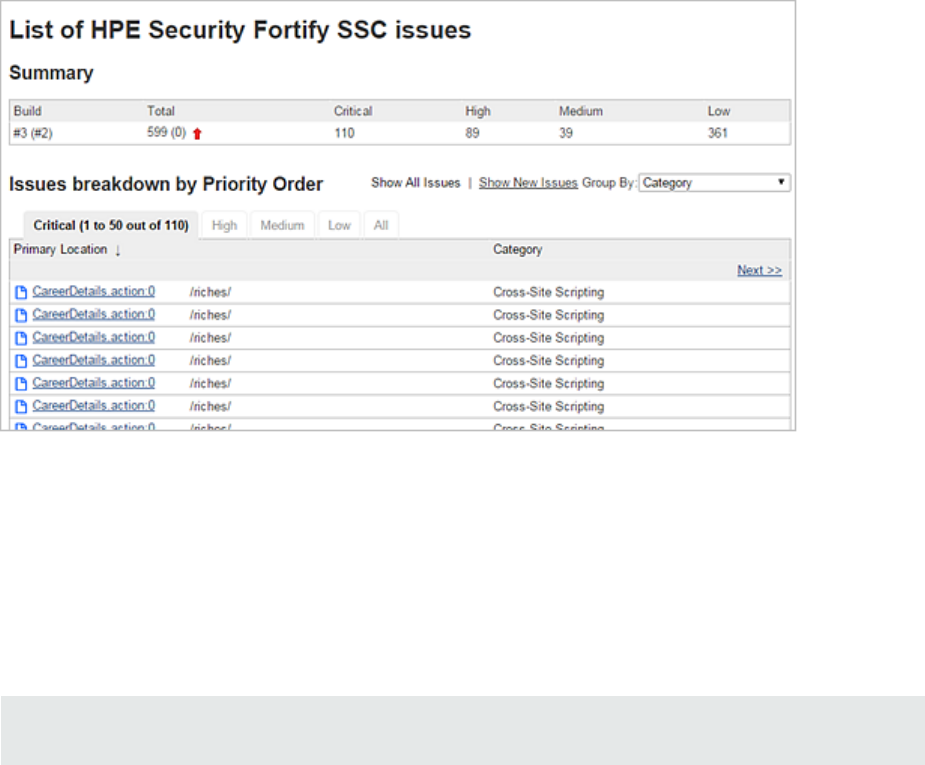Go to the next page with Next >>

click(x=759, y=270)
